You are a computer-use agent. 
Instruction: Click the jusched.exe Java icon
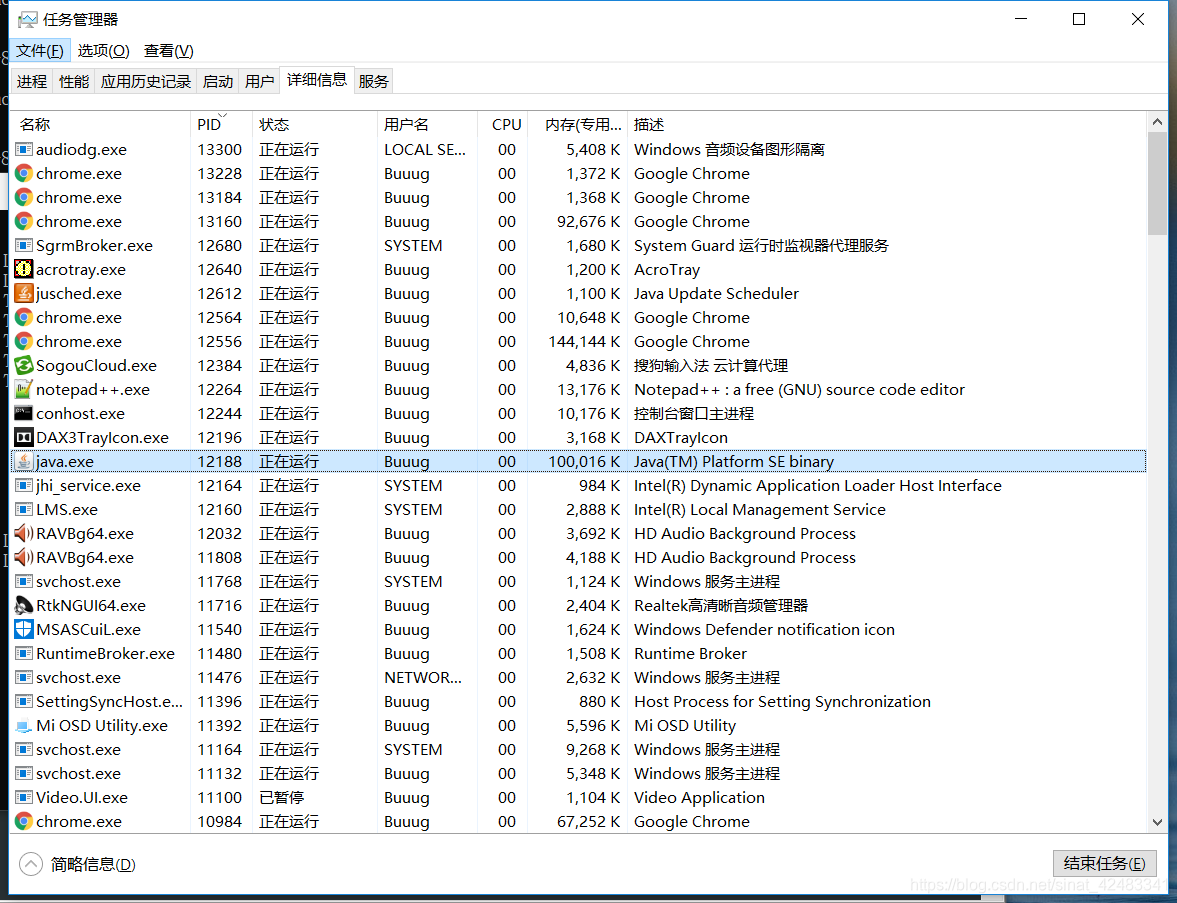[x=24, y=293]
